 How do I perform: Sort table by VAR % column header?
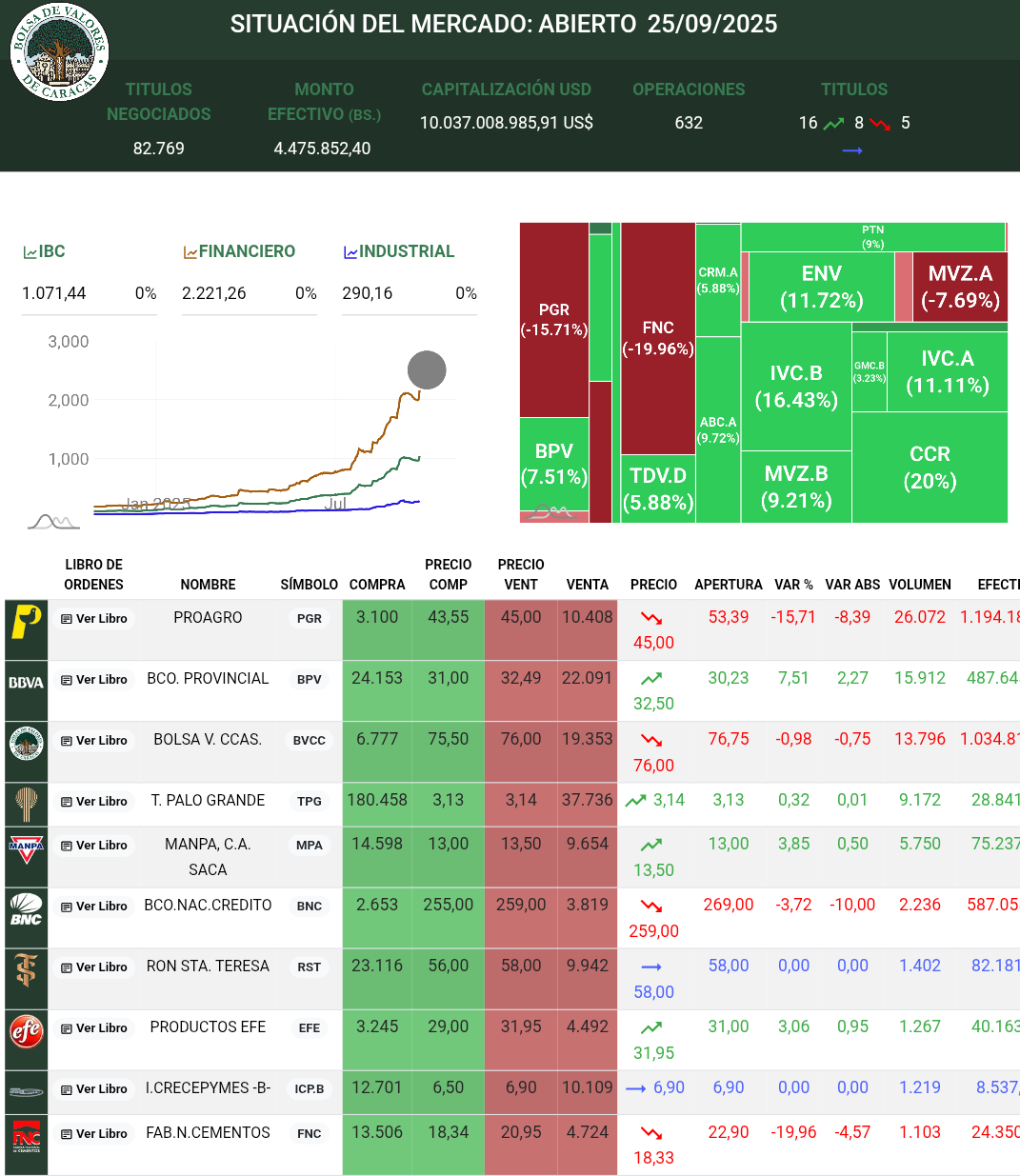793,585
